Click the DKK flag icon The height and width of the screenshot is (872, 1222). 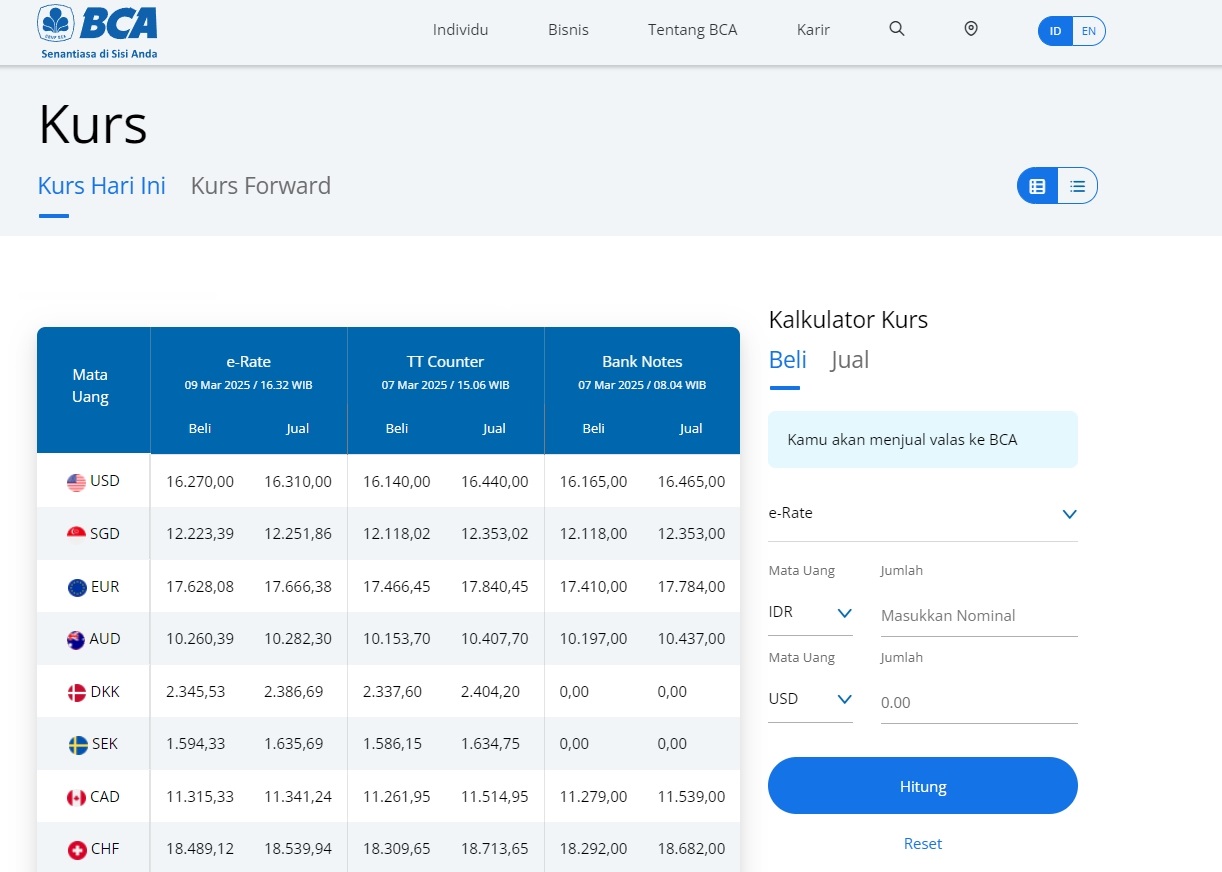76,692
